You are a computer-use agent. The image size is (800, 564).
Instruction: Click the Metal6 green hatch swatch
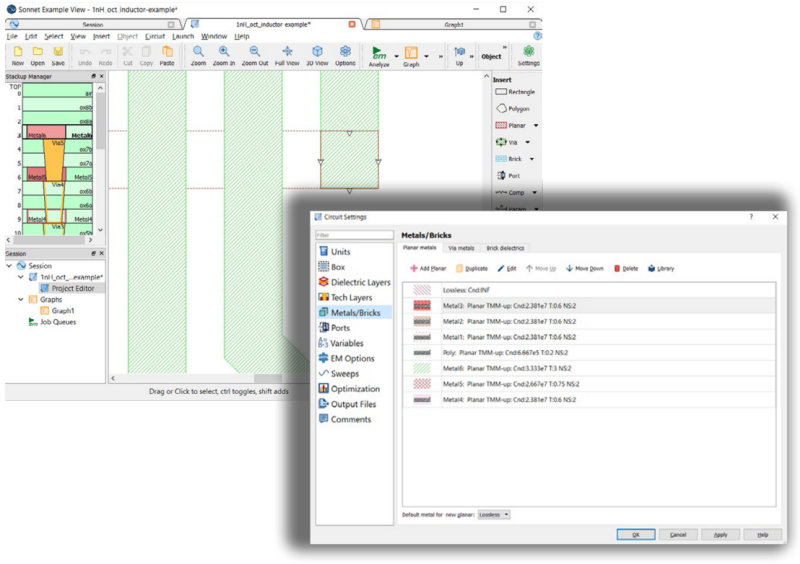click(x=422, y=368)
